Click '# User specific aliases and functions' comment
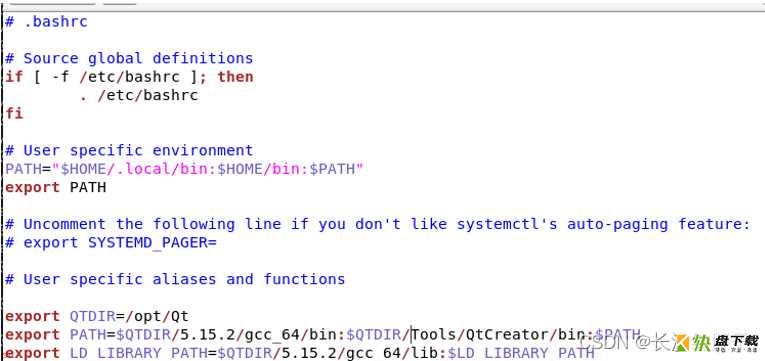 click(175, 280)
